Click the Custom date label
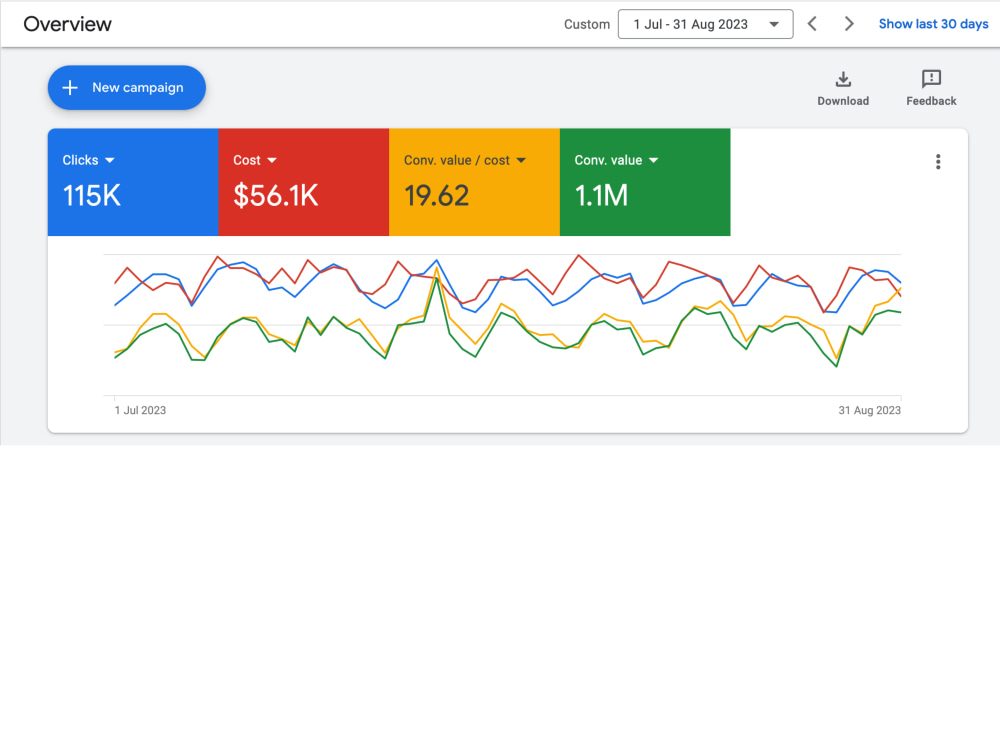 pyautogui.click(x=587, y=24)
